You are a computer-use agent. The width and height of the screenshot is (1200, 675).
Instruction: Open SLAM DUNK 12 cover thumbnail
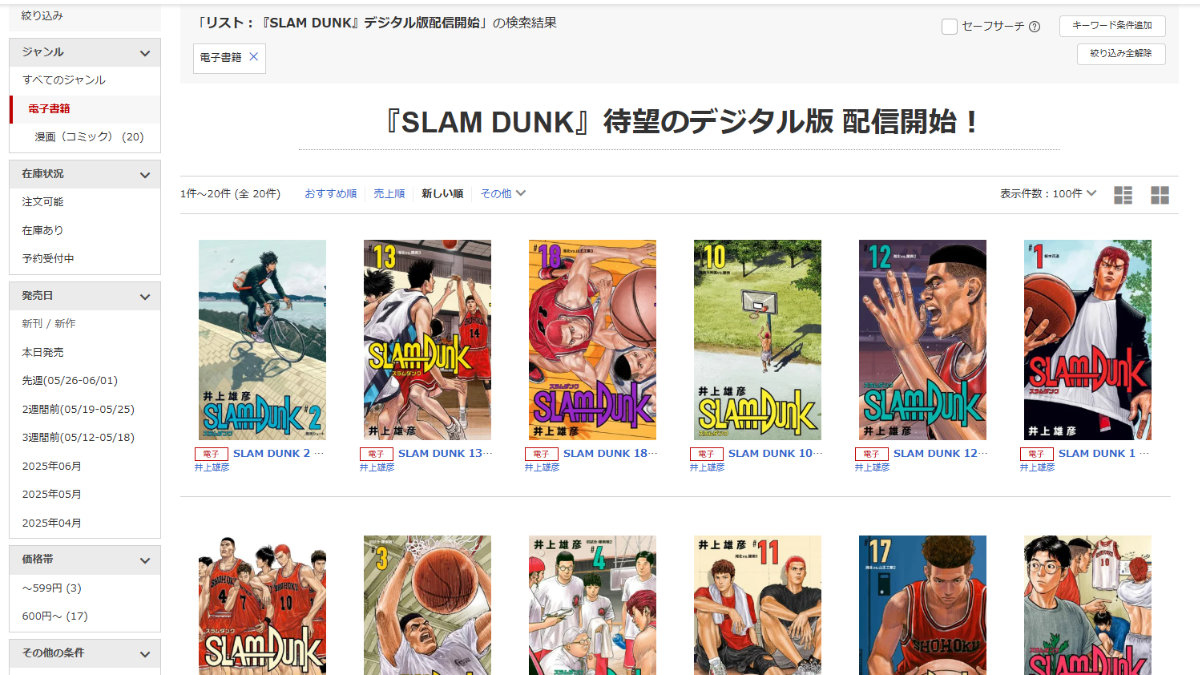tap(922, 340)
